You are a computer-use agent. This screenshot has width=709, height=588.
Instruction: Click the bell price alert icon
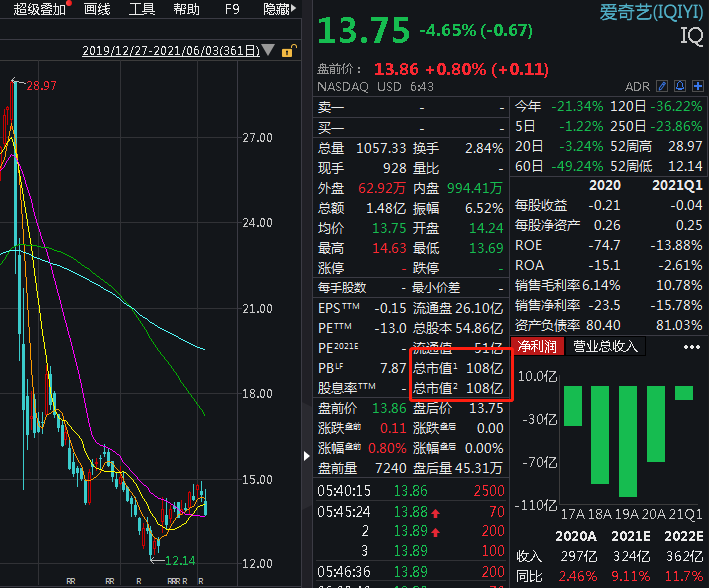coord(680,86)
